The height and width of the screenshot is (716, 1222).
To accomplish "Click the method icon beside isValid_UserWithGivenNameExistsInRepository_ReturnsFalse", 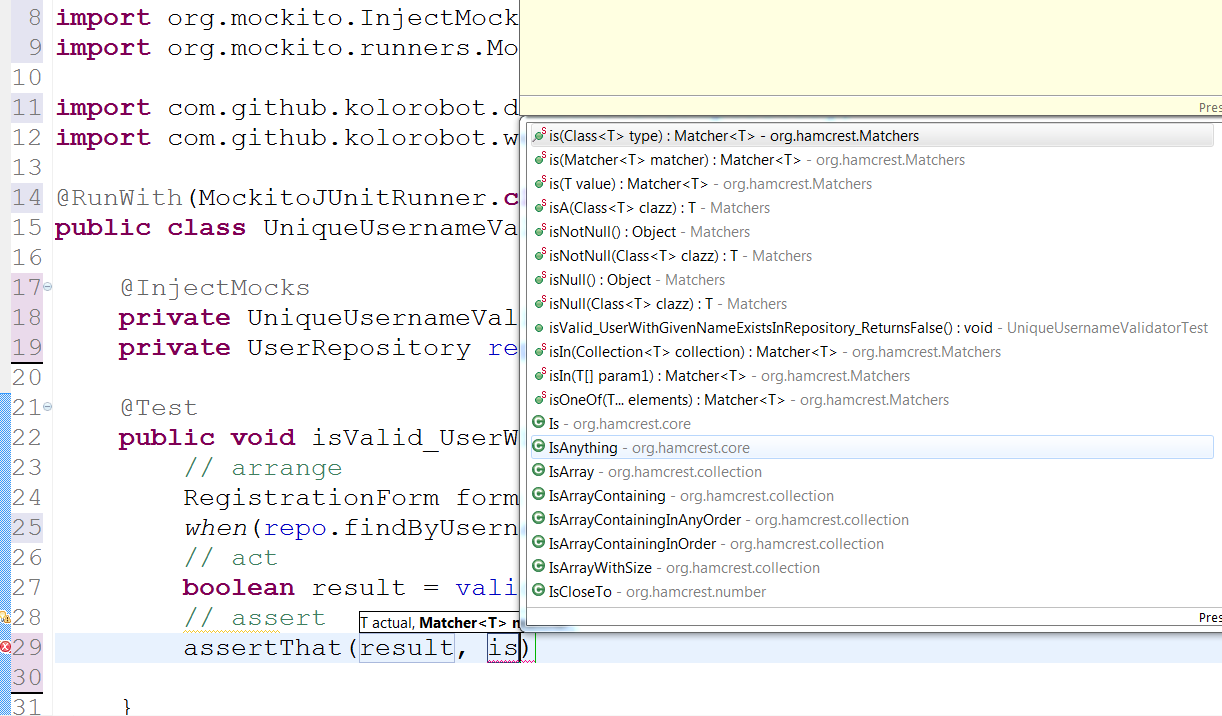I will tap(537, 327).
